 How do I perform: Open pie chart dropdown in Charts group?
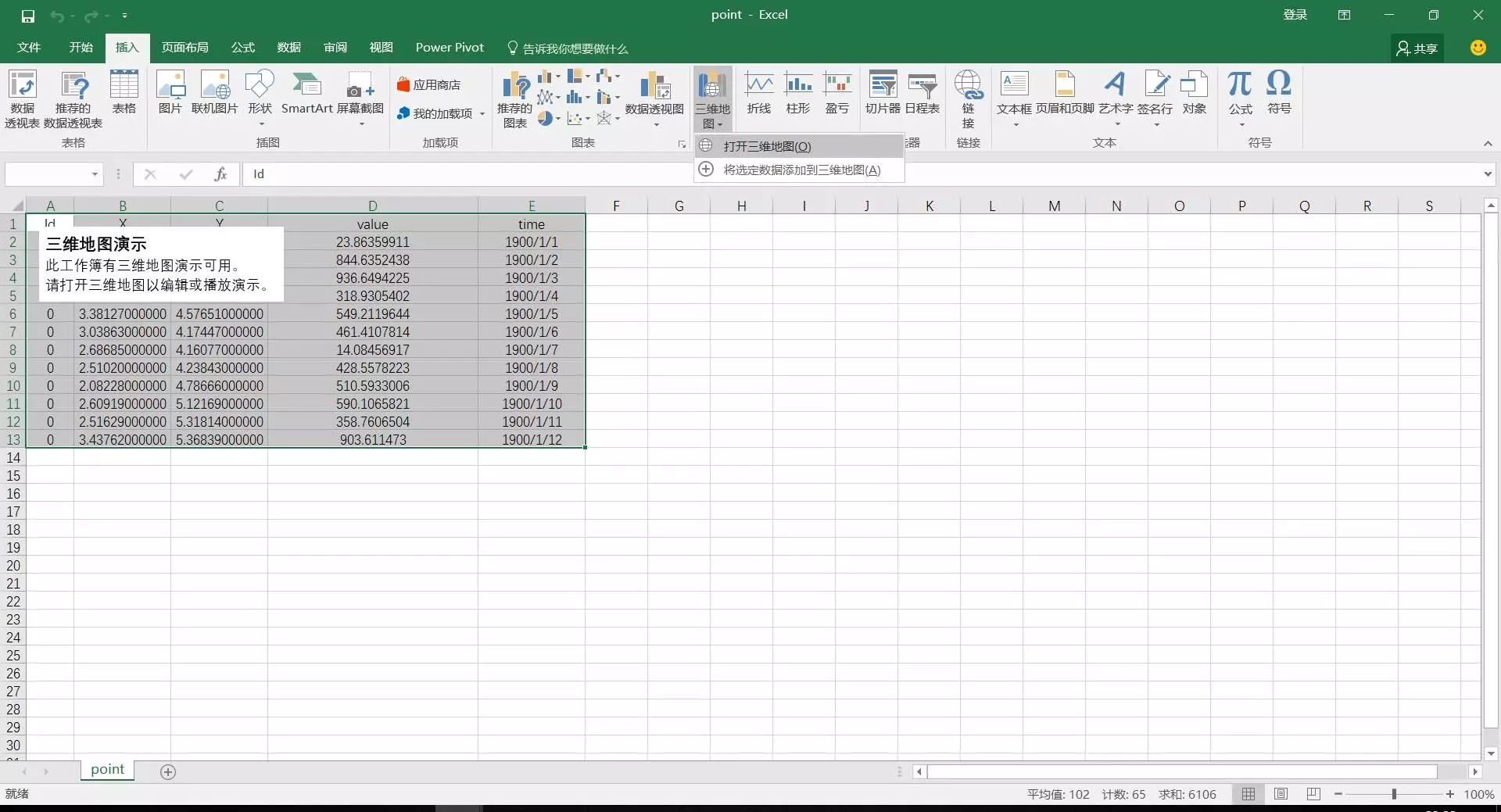tap(557, 119)
